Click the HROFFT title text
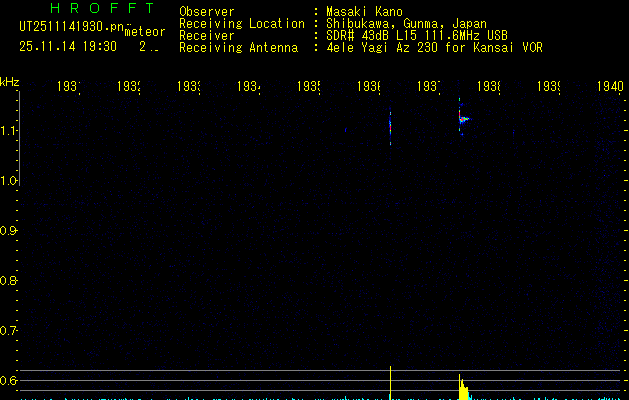The width and height of the screenshot is (629, 400). [x=103, y=8]
